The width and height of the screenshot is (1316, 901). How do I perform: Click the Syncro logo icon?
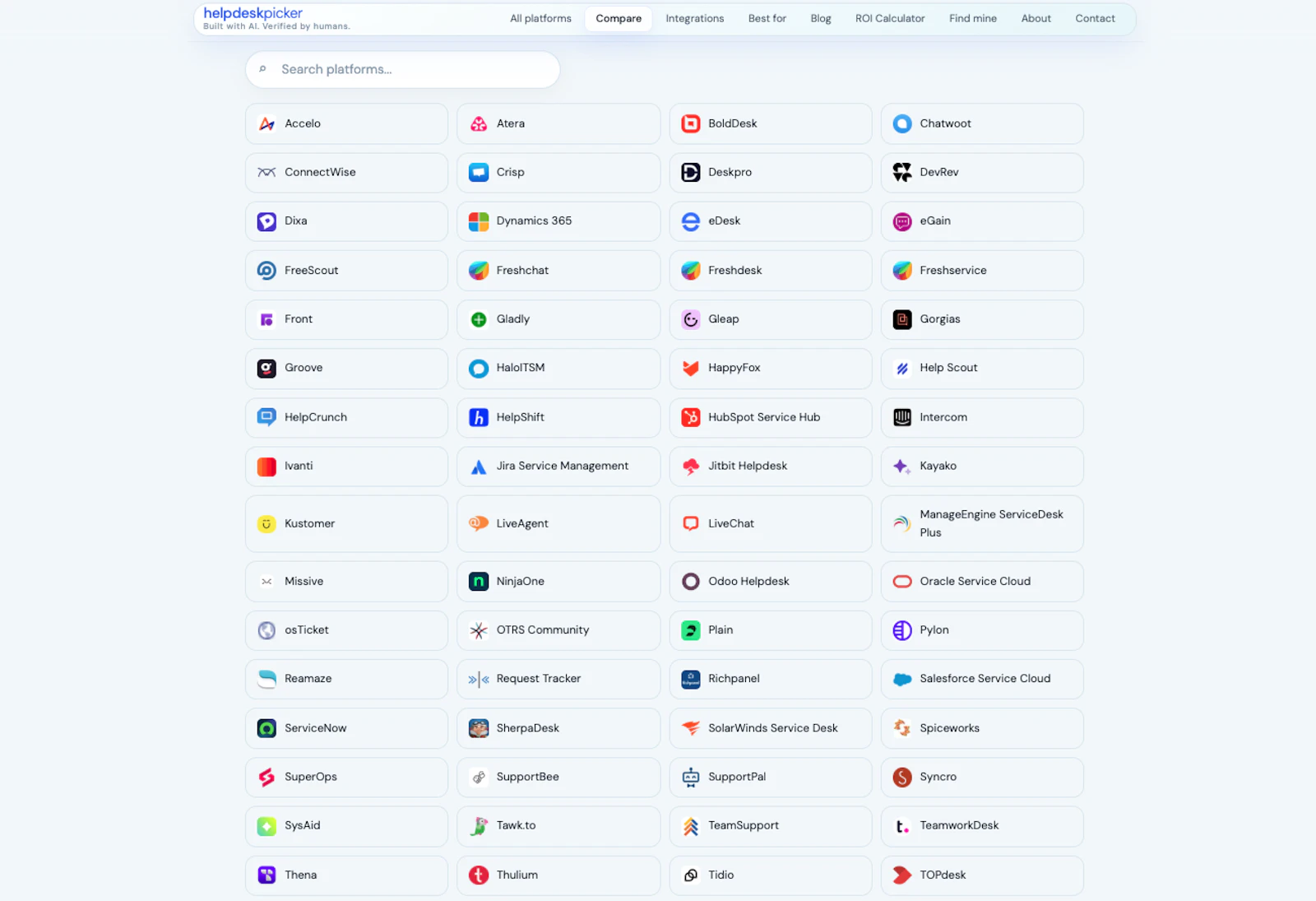pos(902,777)
